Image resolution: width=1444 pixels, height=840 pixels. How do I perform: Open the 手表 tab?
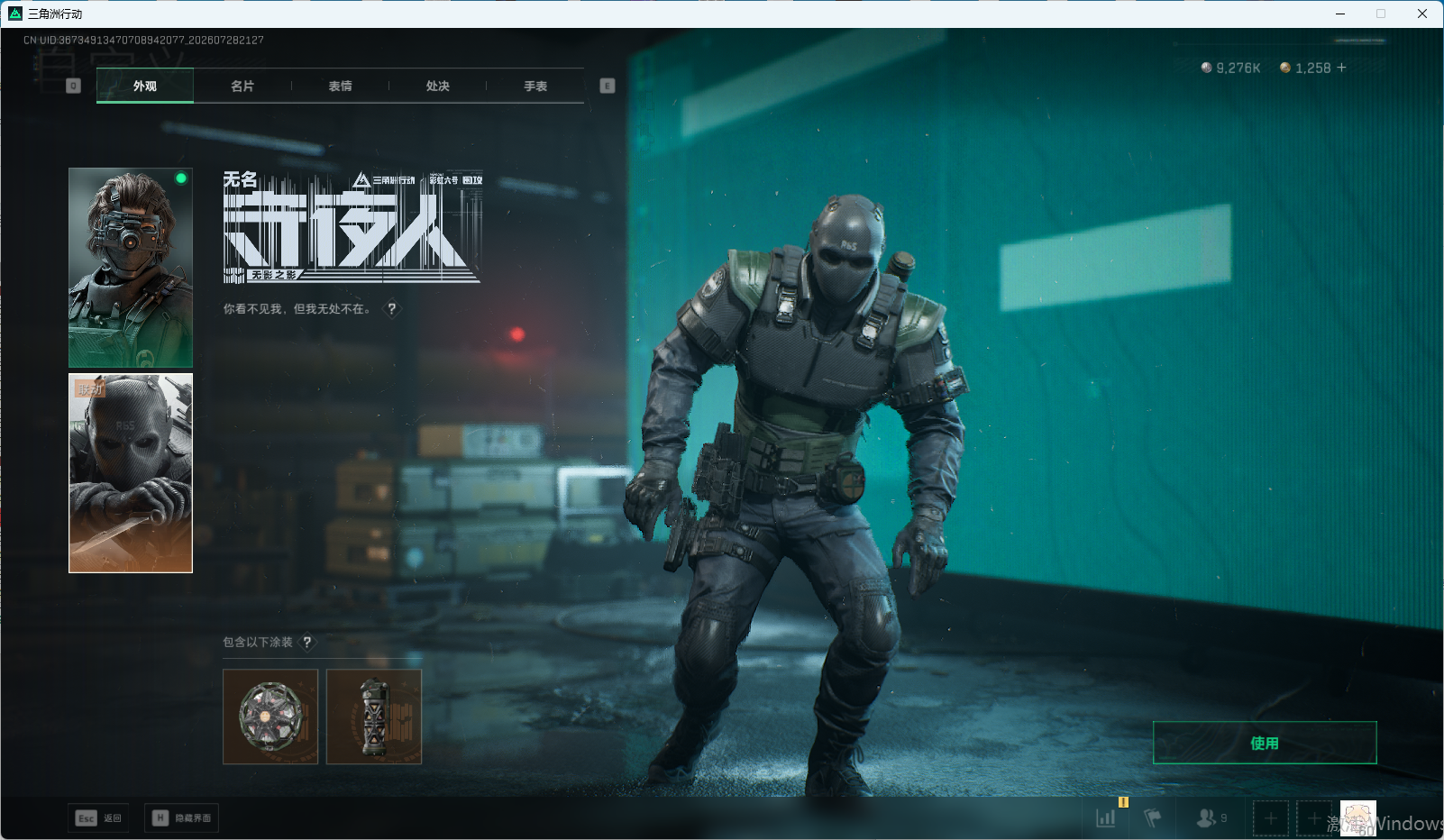pos(535,86)
